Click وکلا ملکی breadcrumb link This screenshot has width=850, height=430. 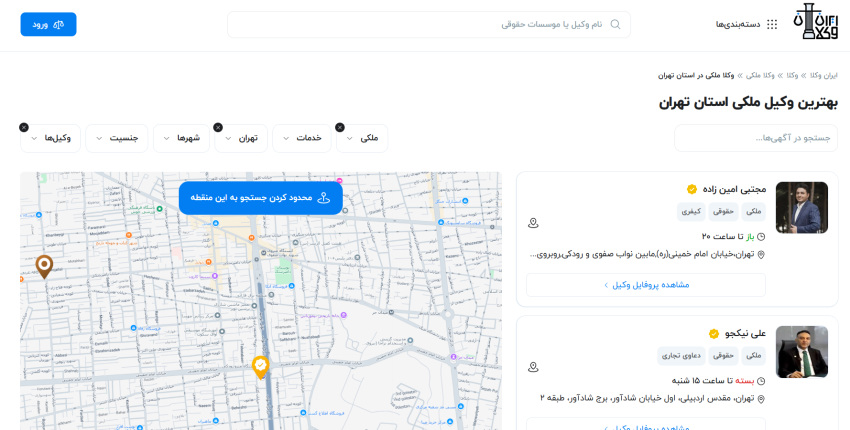pyautogui.click(x=760, y=75)
